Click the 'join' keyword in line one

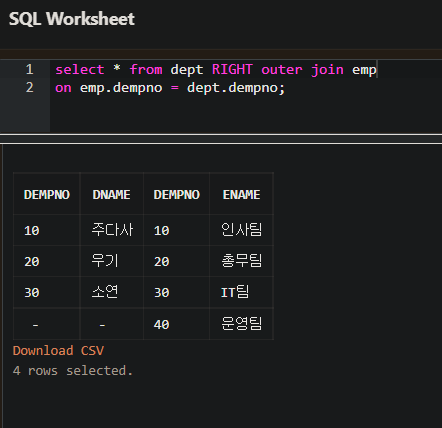point(327,70)
